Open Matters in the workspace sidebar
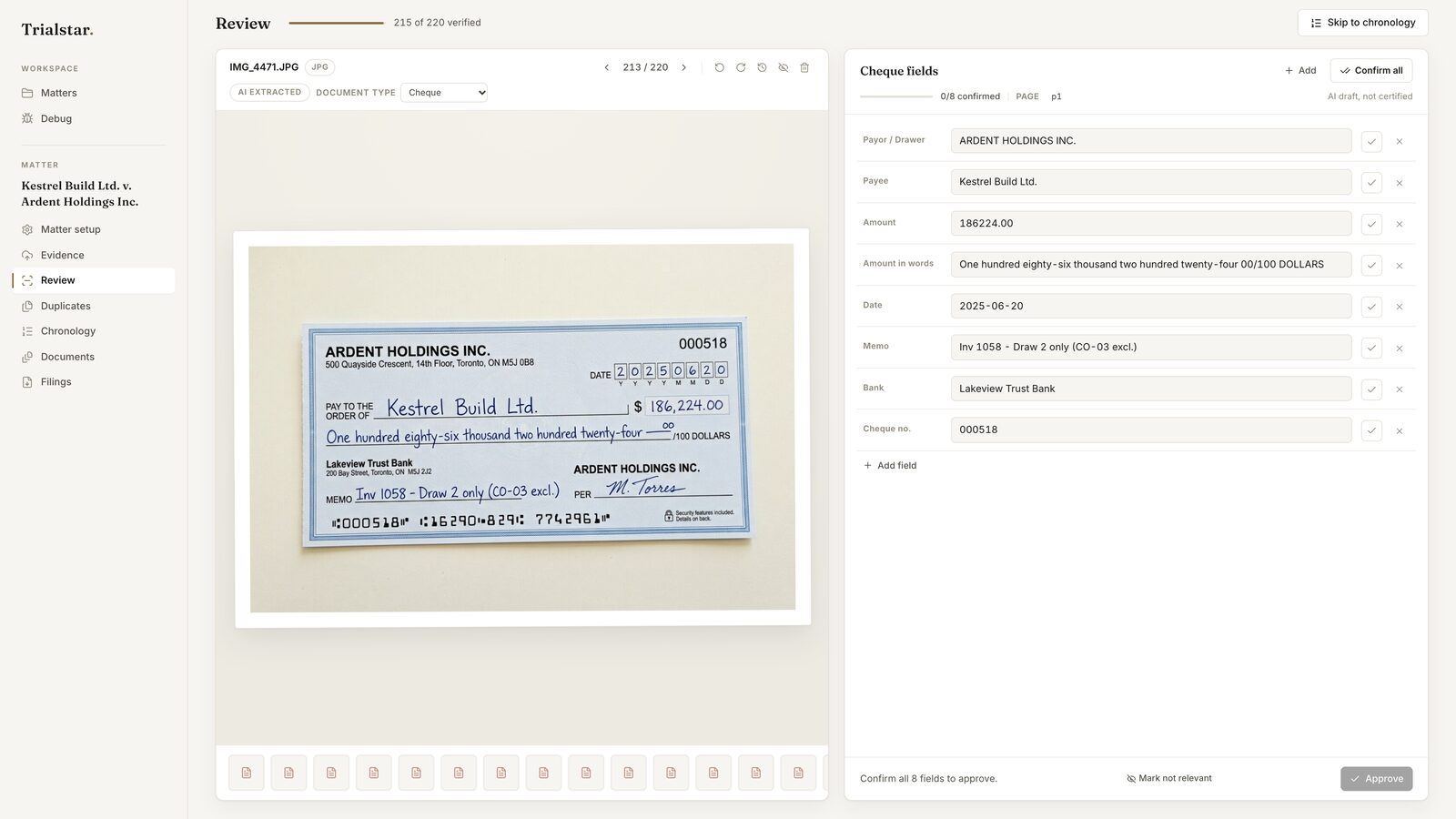This screenshot has height=819, width=1456. click(x=94, y=93)
